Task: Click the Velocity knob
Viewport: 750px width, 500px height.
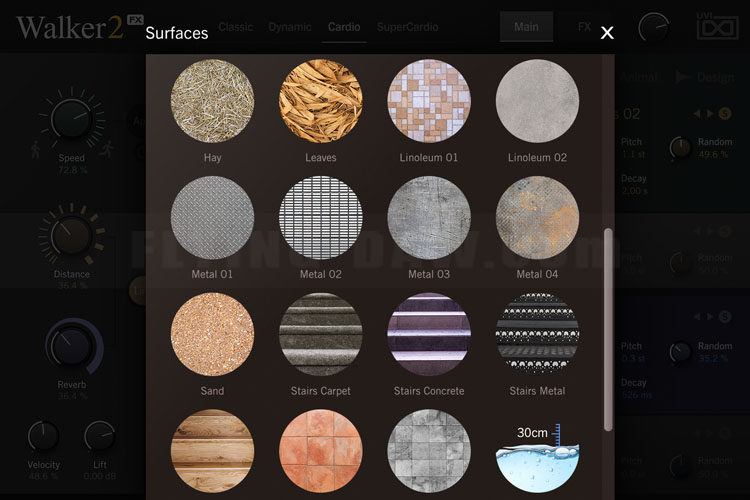Action: 43,436
